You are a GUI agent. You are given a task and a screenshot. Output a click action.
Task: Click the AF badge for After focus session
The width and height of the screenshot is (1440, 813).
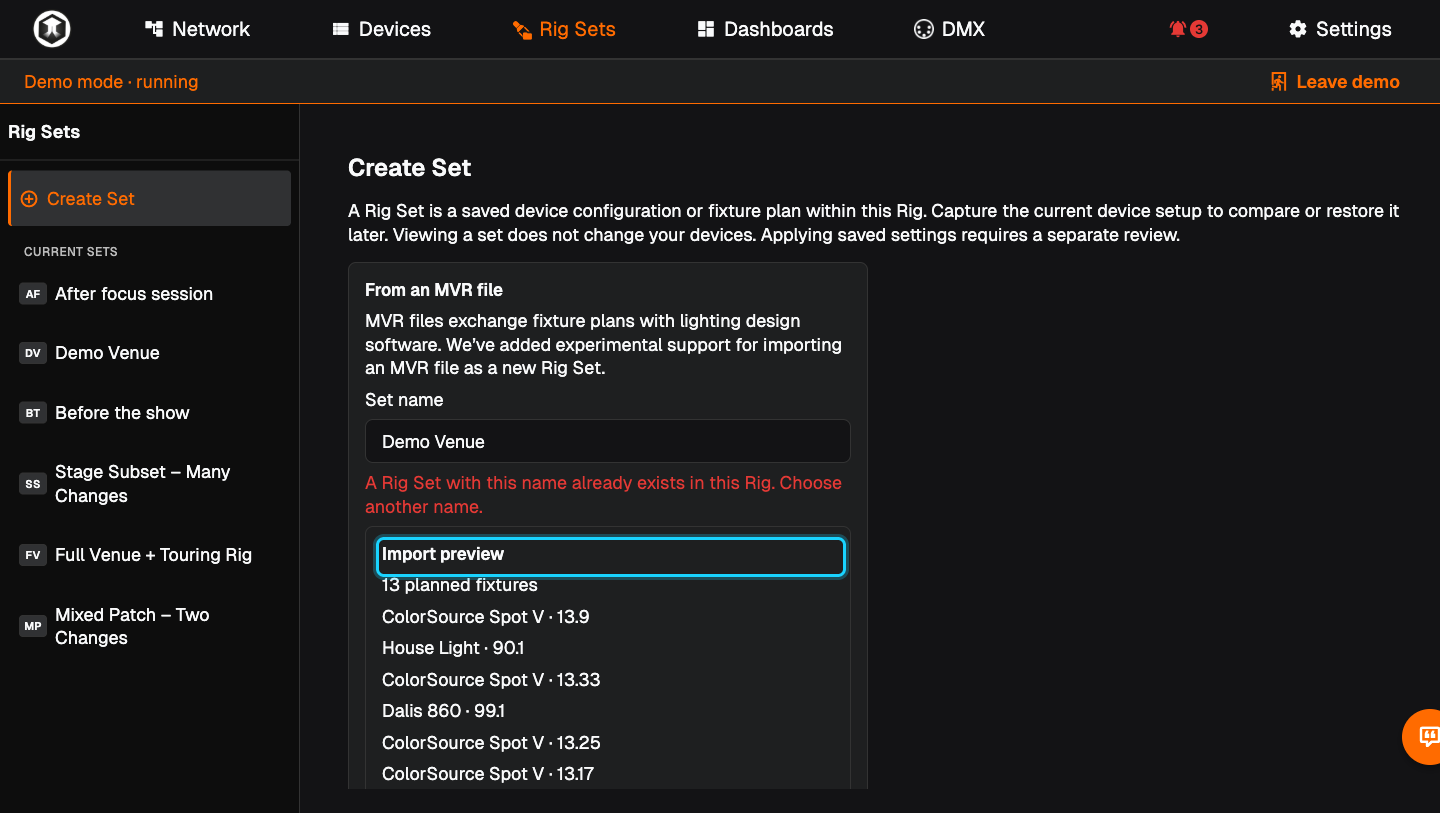pyautogui.click(x=33, y=294)
